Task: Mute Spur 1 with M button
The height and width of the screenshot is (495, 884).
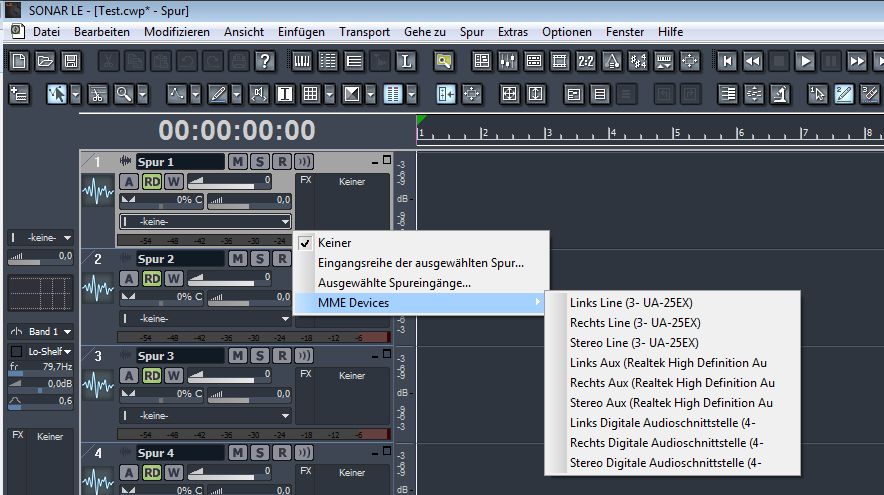Action: click(x=238, y=162)
